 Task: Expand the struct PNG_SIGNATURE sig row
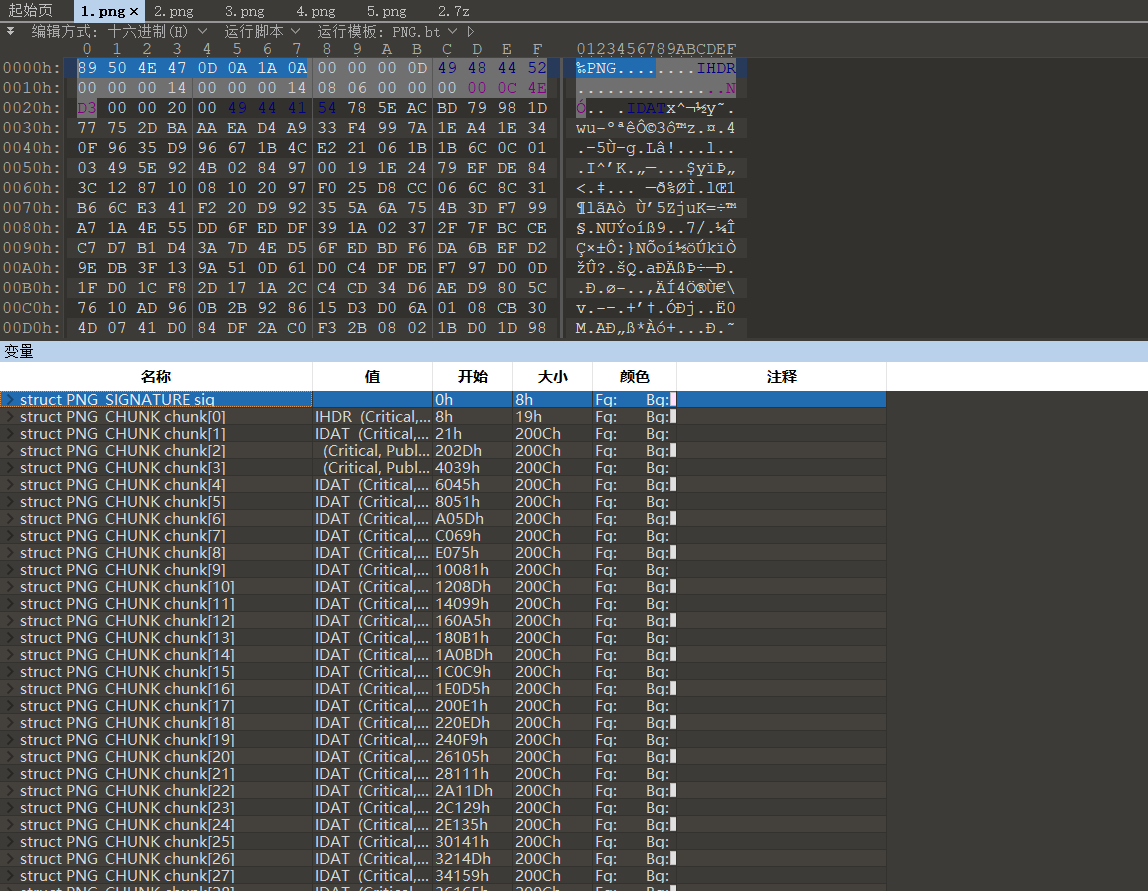(x=10, y=400)
